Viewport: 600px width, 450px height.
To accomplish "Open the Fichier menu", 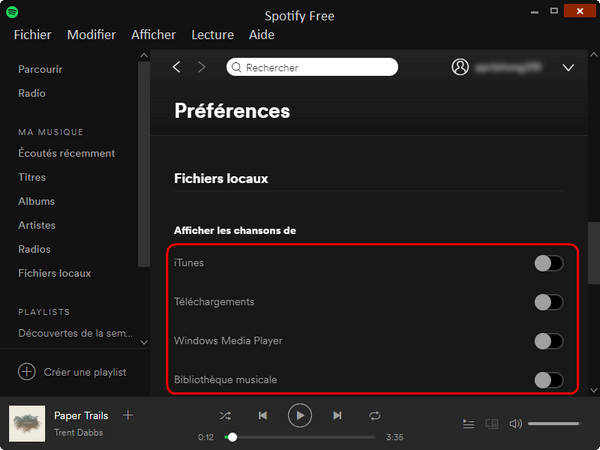I will coord(33,35).
